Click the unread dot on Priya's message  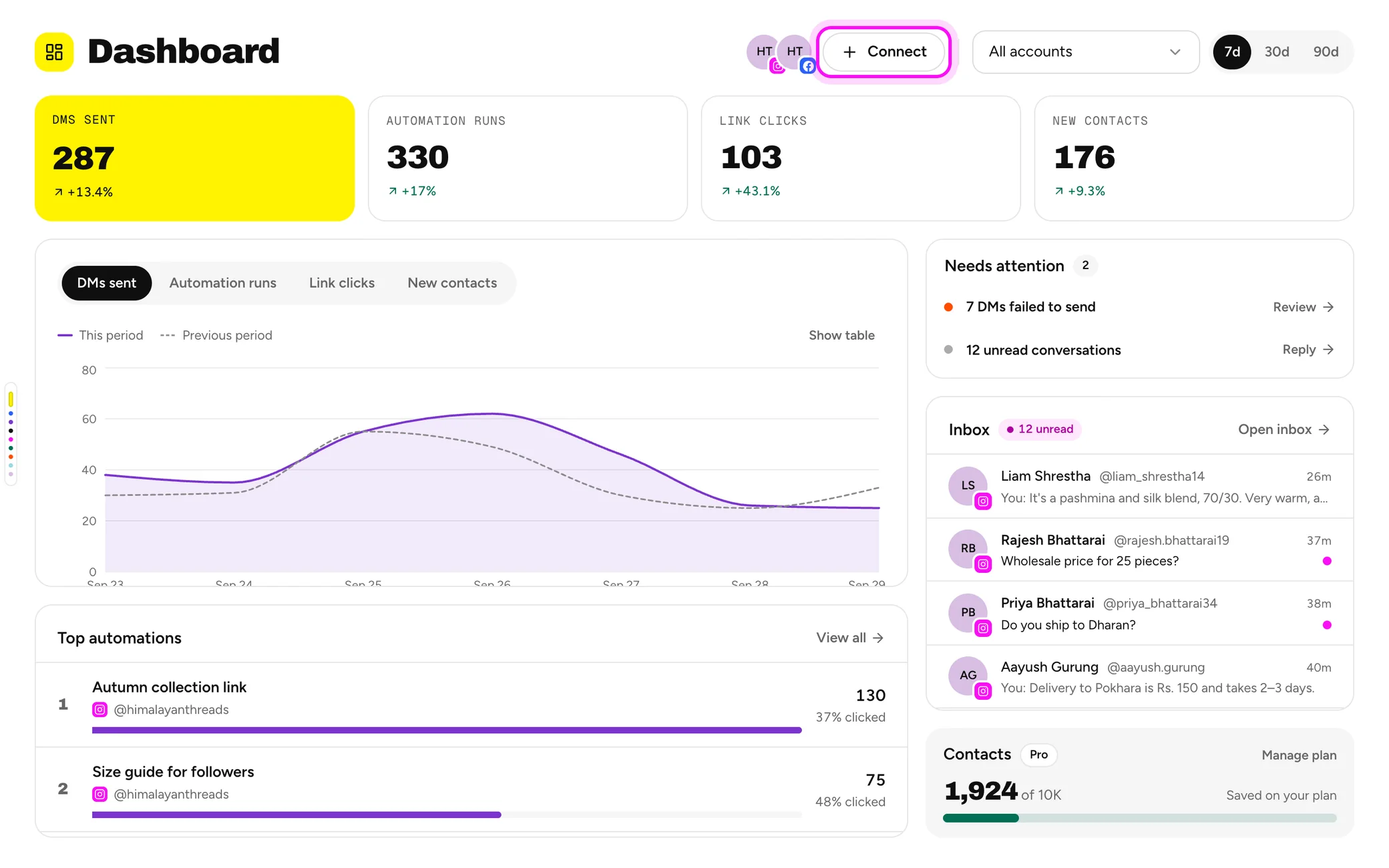pos(1327,625)
